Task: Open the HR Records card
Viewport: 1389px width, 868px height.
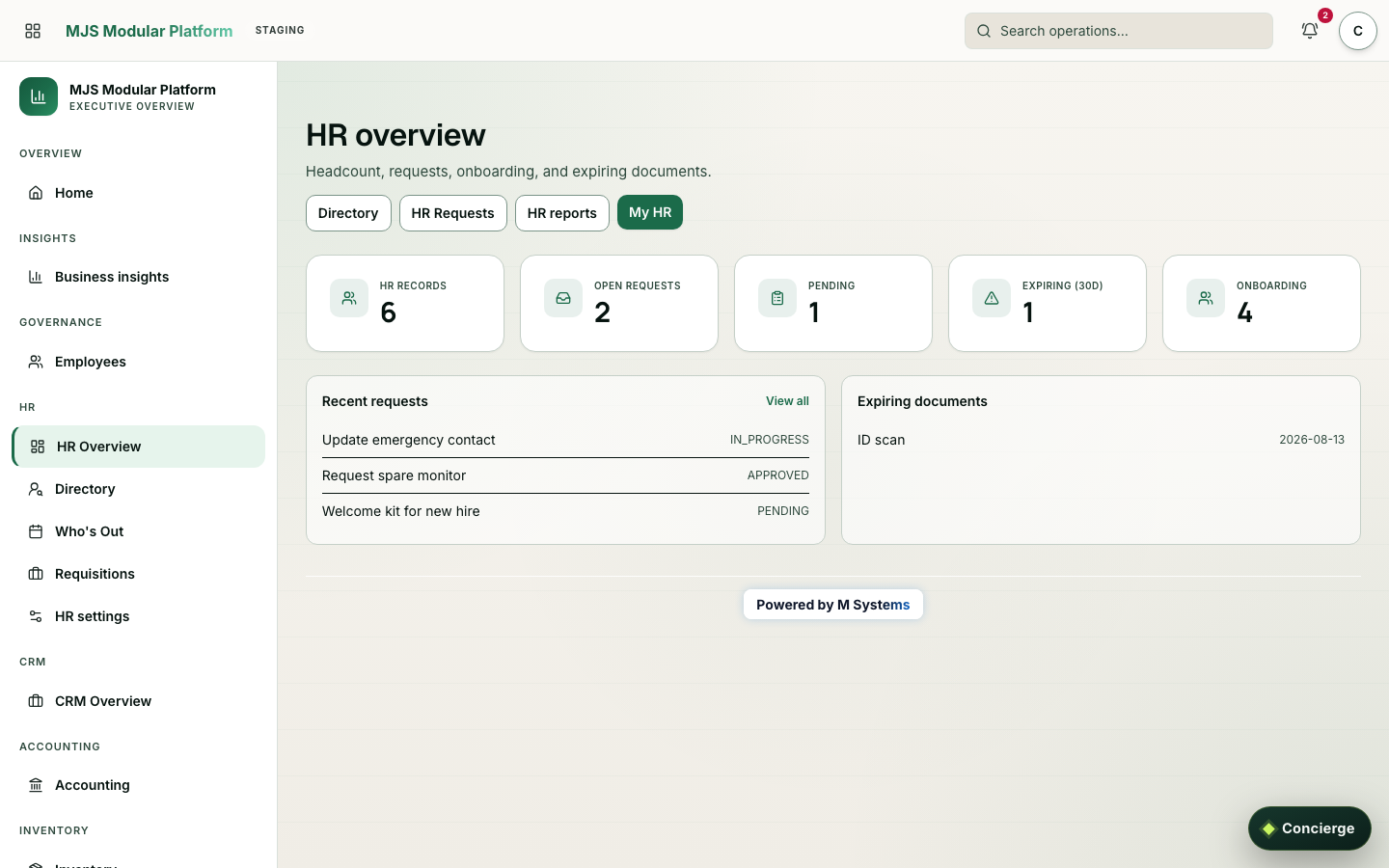Action: (x=405, y=303)
